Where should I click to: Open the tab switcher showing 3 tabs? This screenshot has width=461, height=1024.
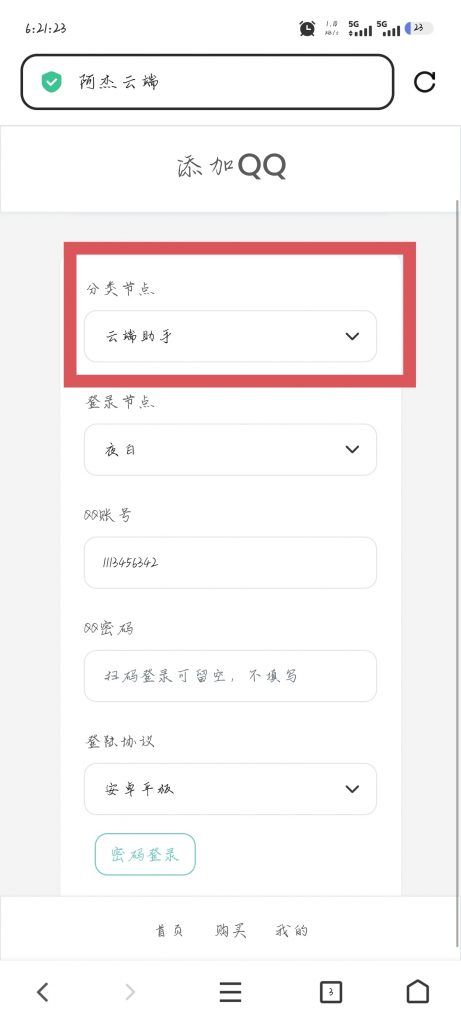331,992
